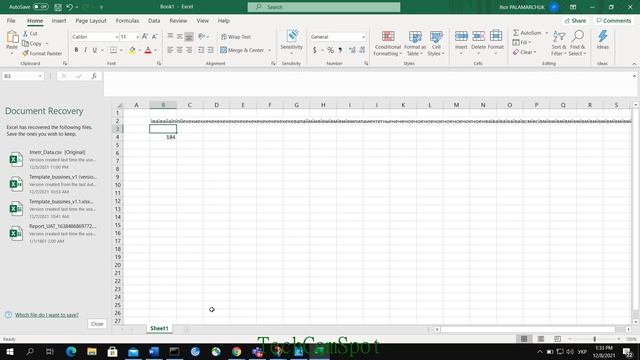Click AutoSum
Image resolution: width=640 pixels, height=360 pixels.
tap(527, 33)
